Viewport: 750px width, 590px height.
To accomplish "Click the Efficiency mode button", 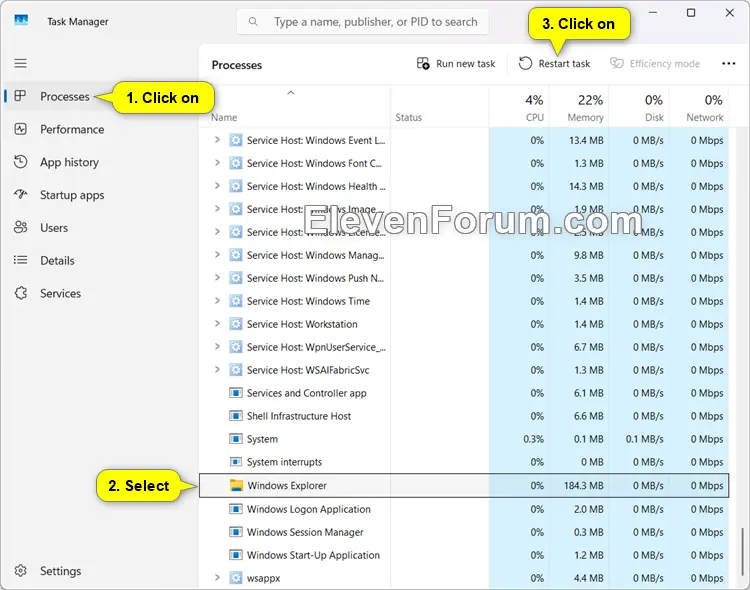I will 654,64.
